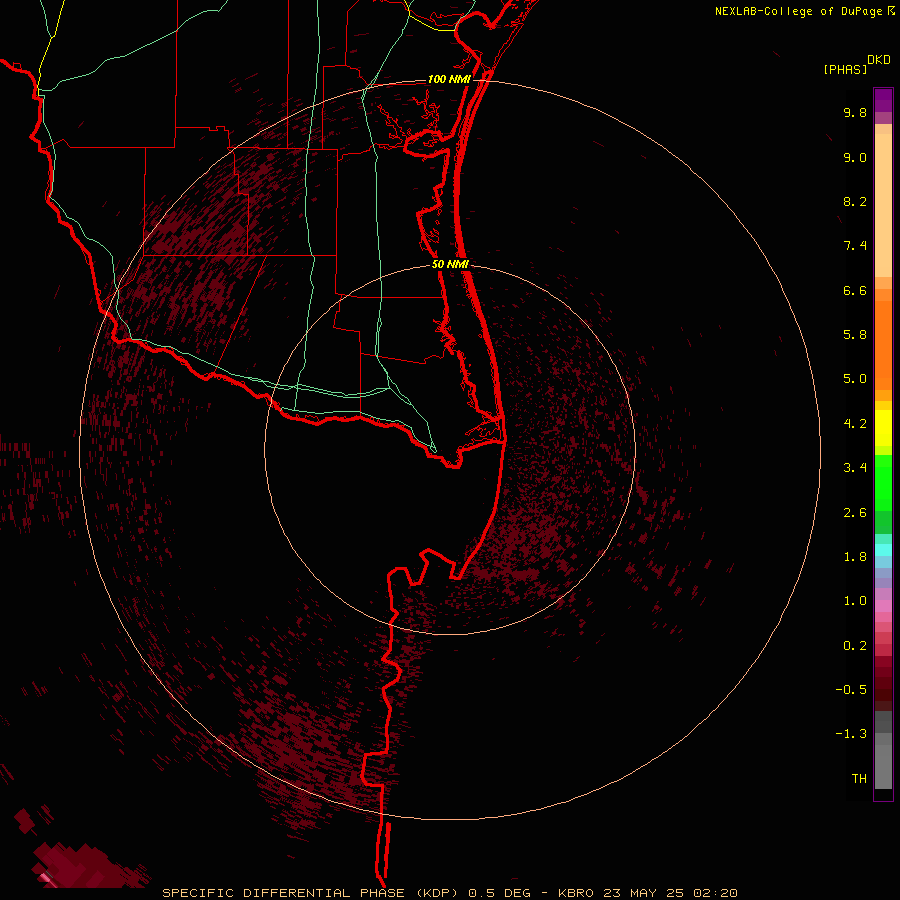Click the 1.0 scale value
The image size is (900, 900).
pyautogui.click(x=855, y=601)
